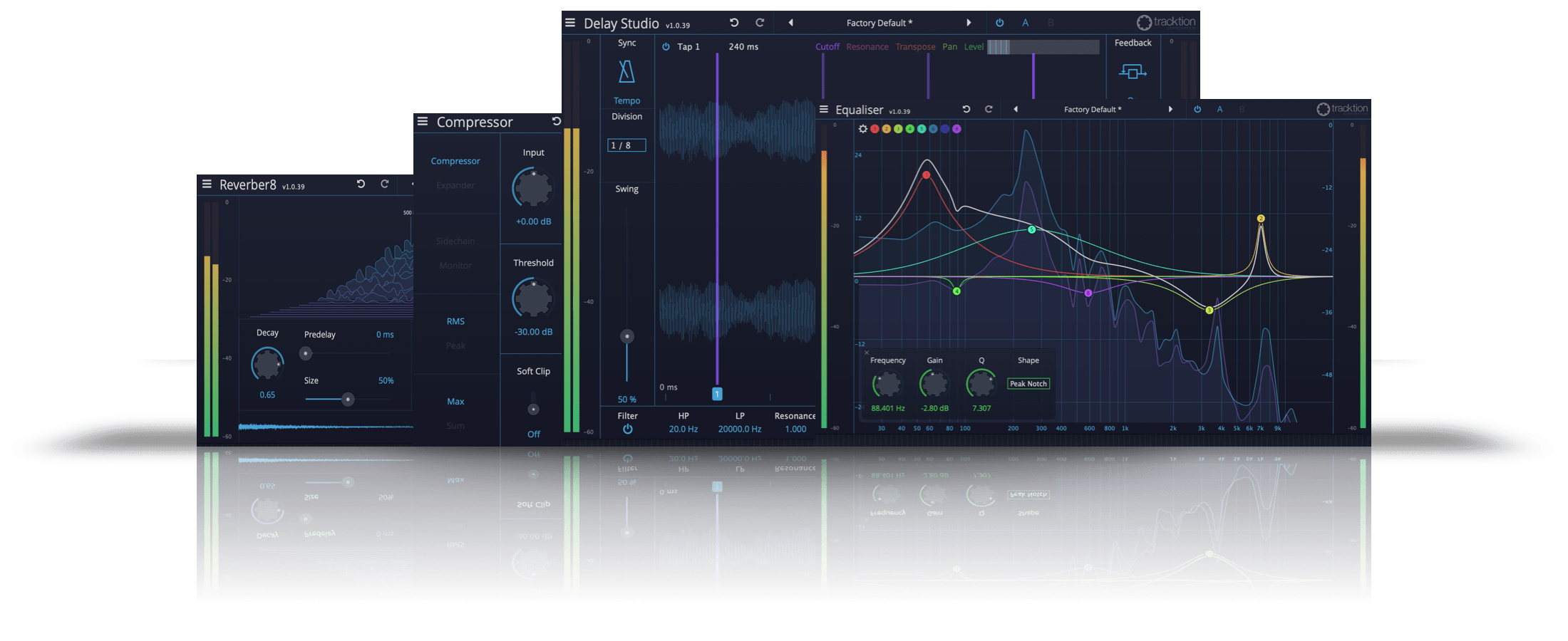The image size is (1568, 641).
Task: Click the Reverber8 Decay knob
Action: coord(267,364)
